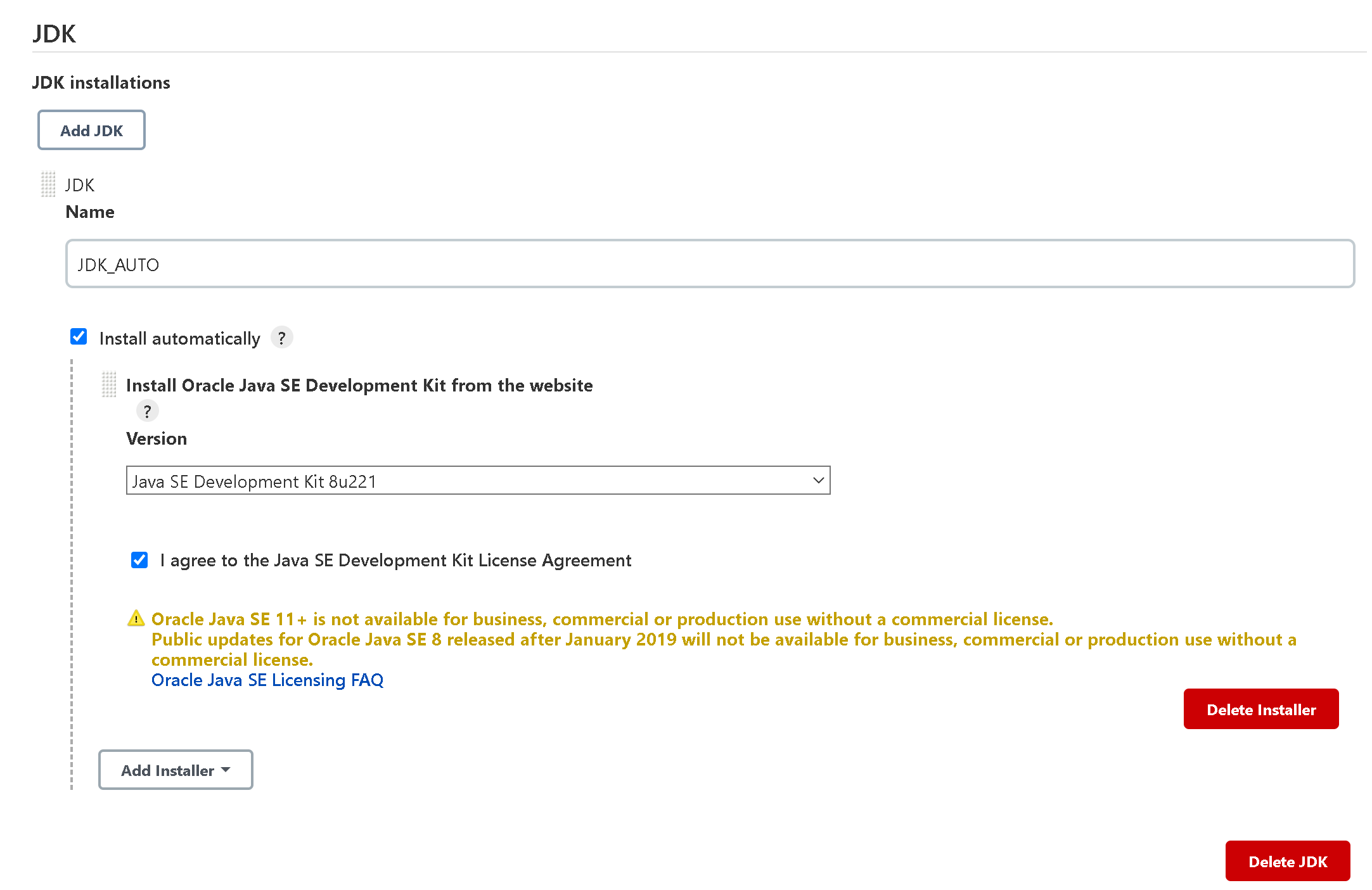Viewport: 1372px width, 890px height.
Task: Open help for Install automatically
Action: click(282, 338)
